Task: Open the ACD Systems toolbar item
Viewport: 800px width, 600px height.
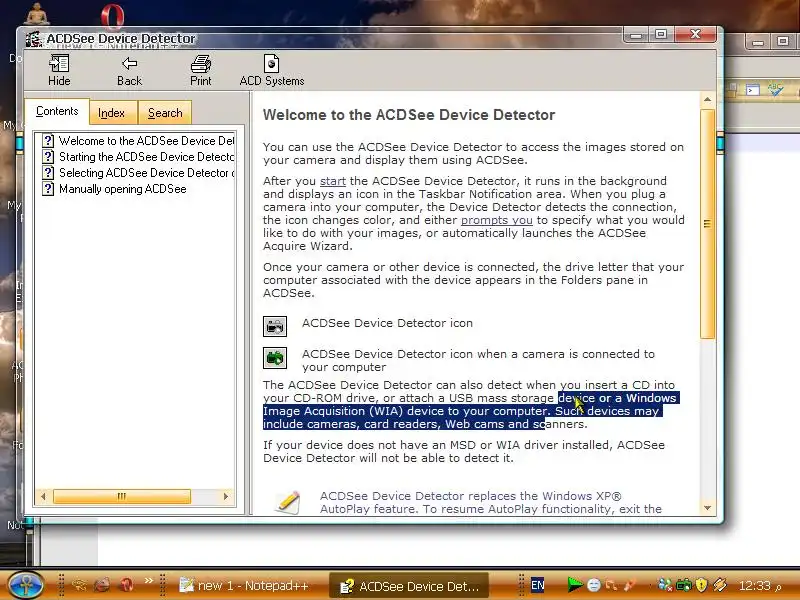Action: tap(271, 70)
